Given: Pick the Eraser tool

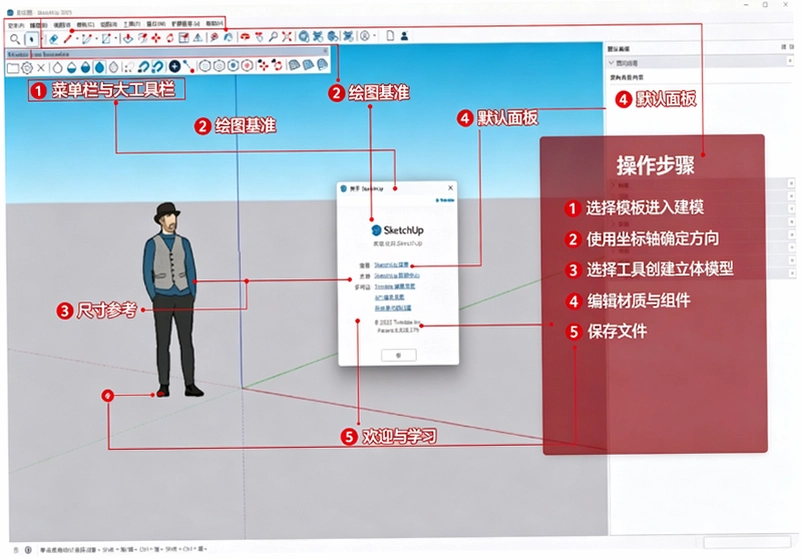Looking at the screenshot, I should pyautogui.click(x=53, y=38).
